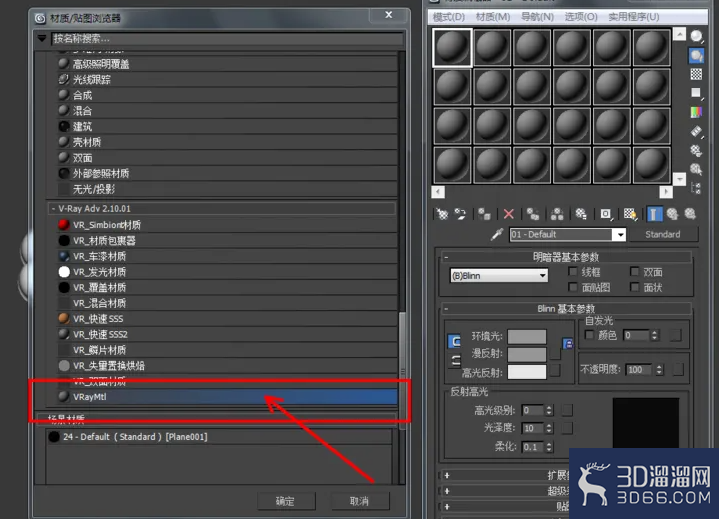Screen dimensions: 719x519
Task: Select VR_材质包裹器 in the list
Action: pos(227,241)
